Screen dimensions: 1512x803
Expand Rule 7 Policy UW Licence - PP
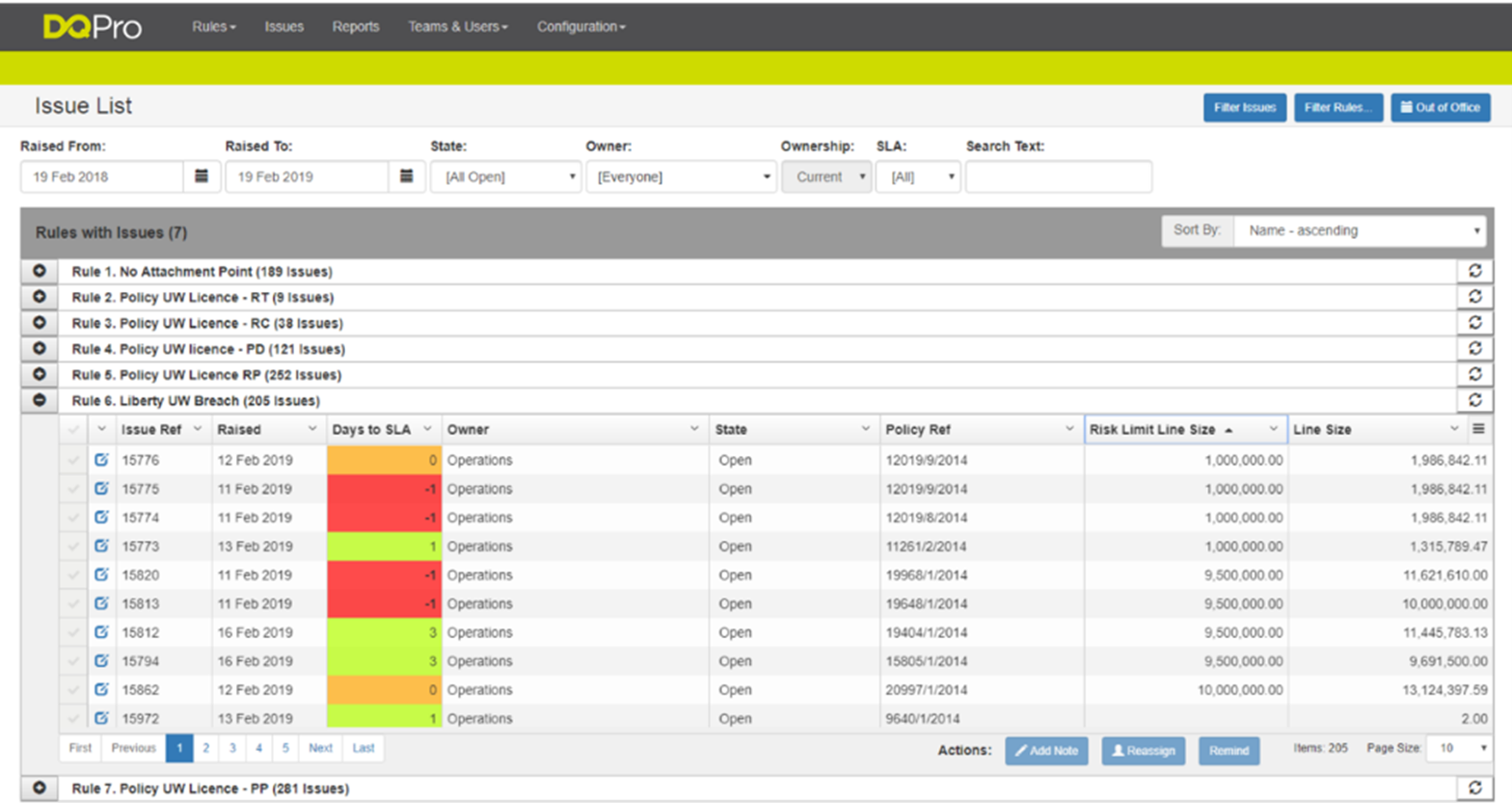click(x=40, y=788)
